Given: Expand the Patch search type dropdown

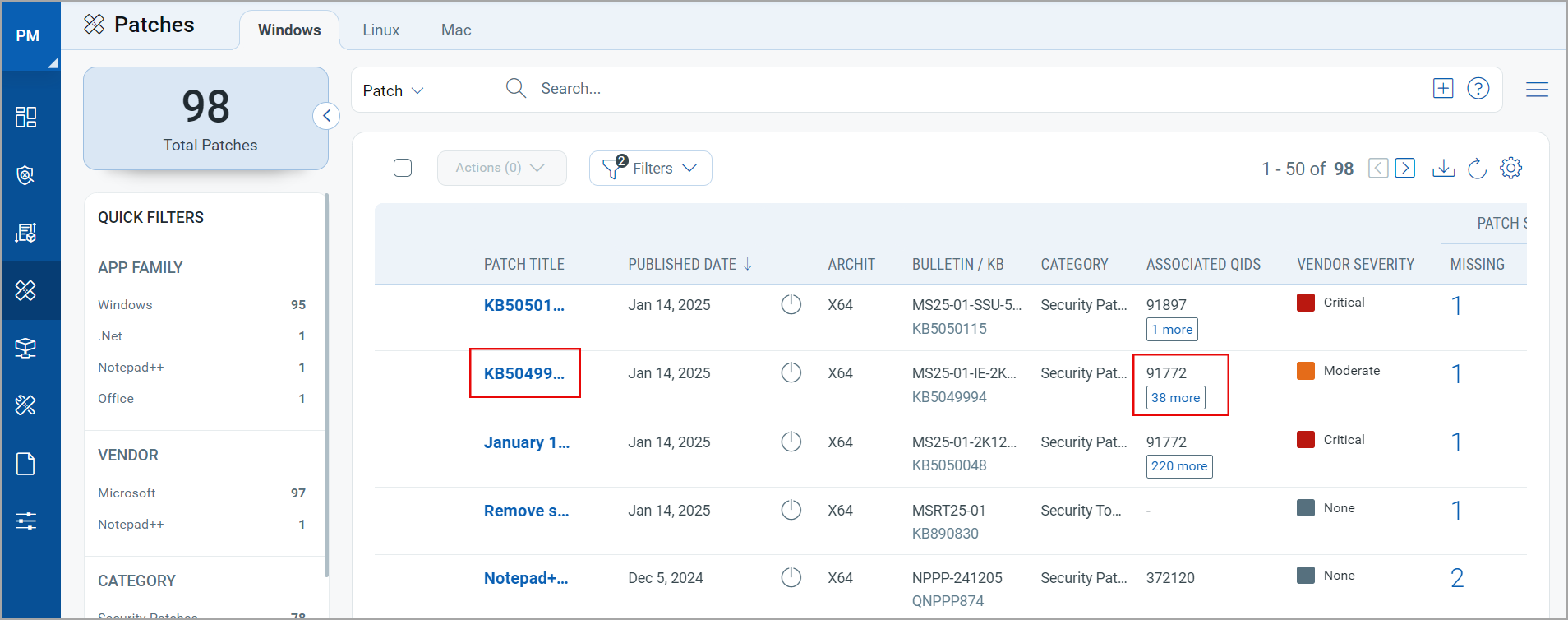Looking at the screenshot, I should point(394,90).
